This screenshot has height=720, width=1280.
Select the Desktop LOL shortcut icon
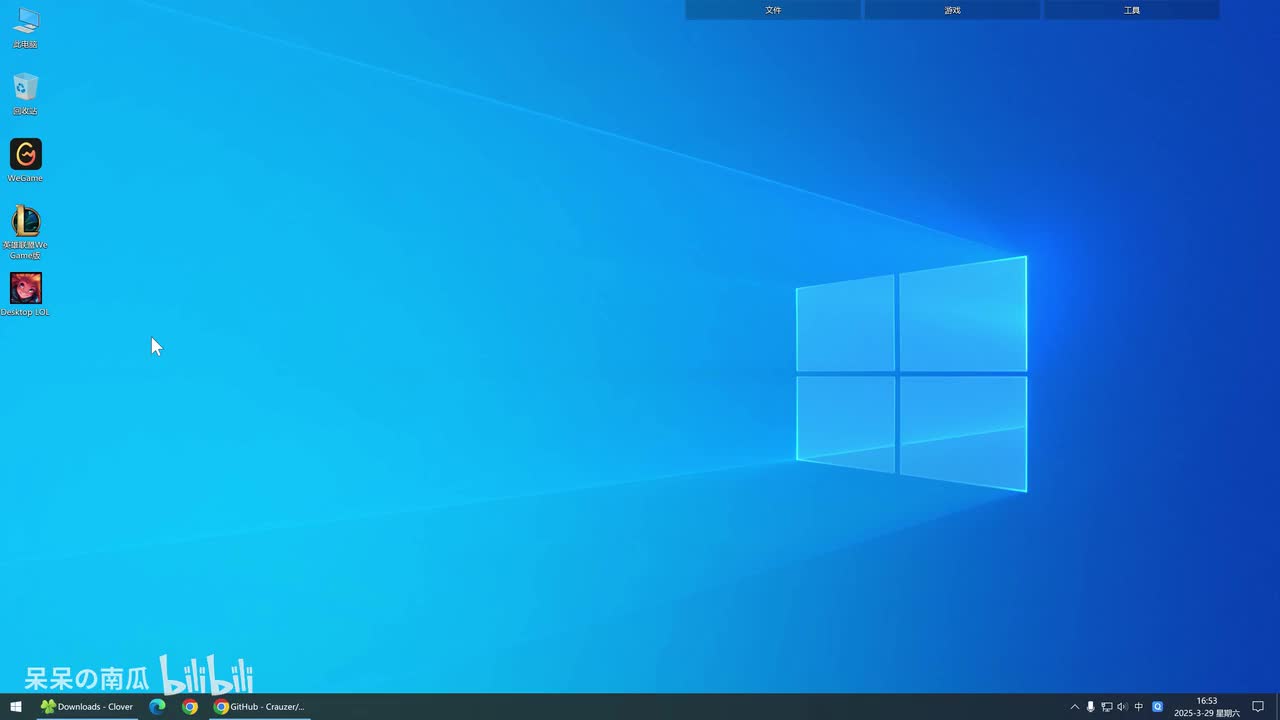pos(25,294)
